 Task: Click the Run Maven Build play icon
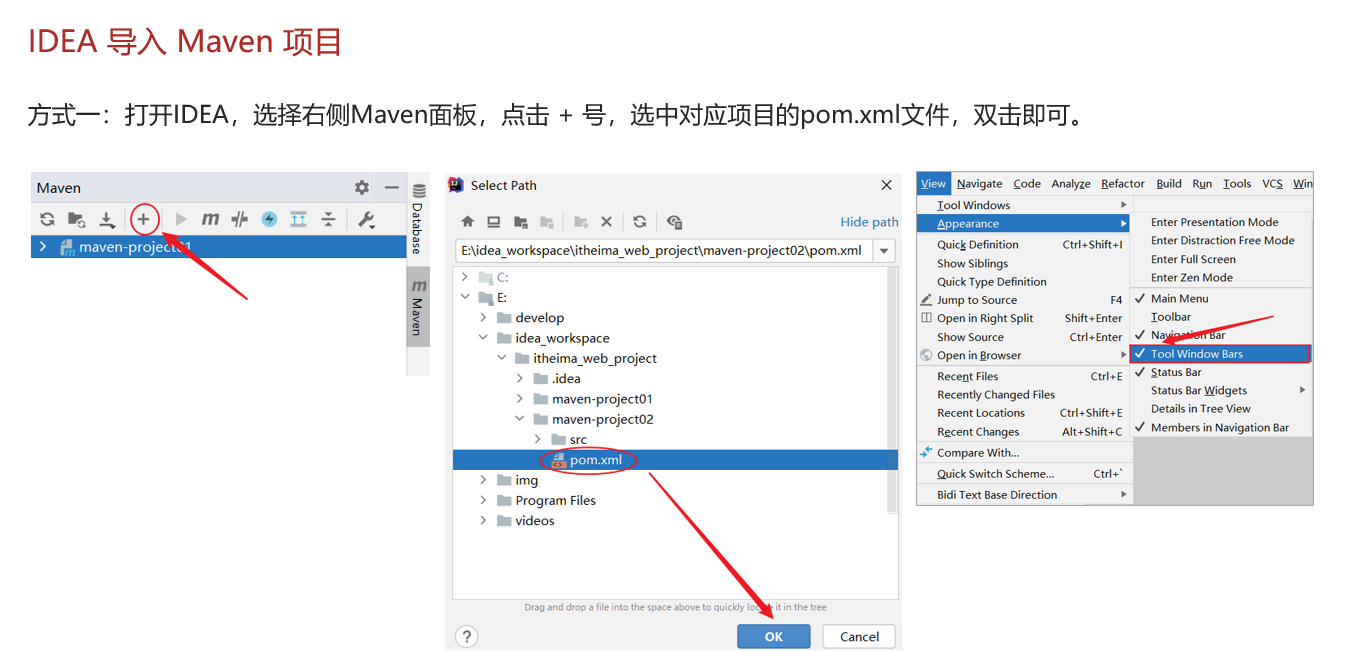[x=181, y=219]
